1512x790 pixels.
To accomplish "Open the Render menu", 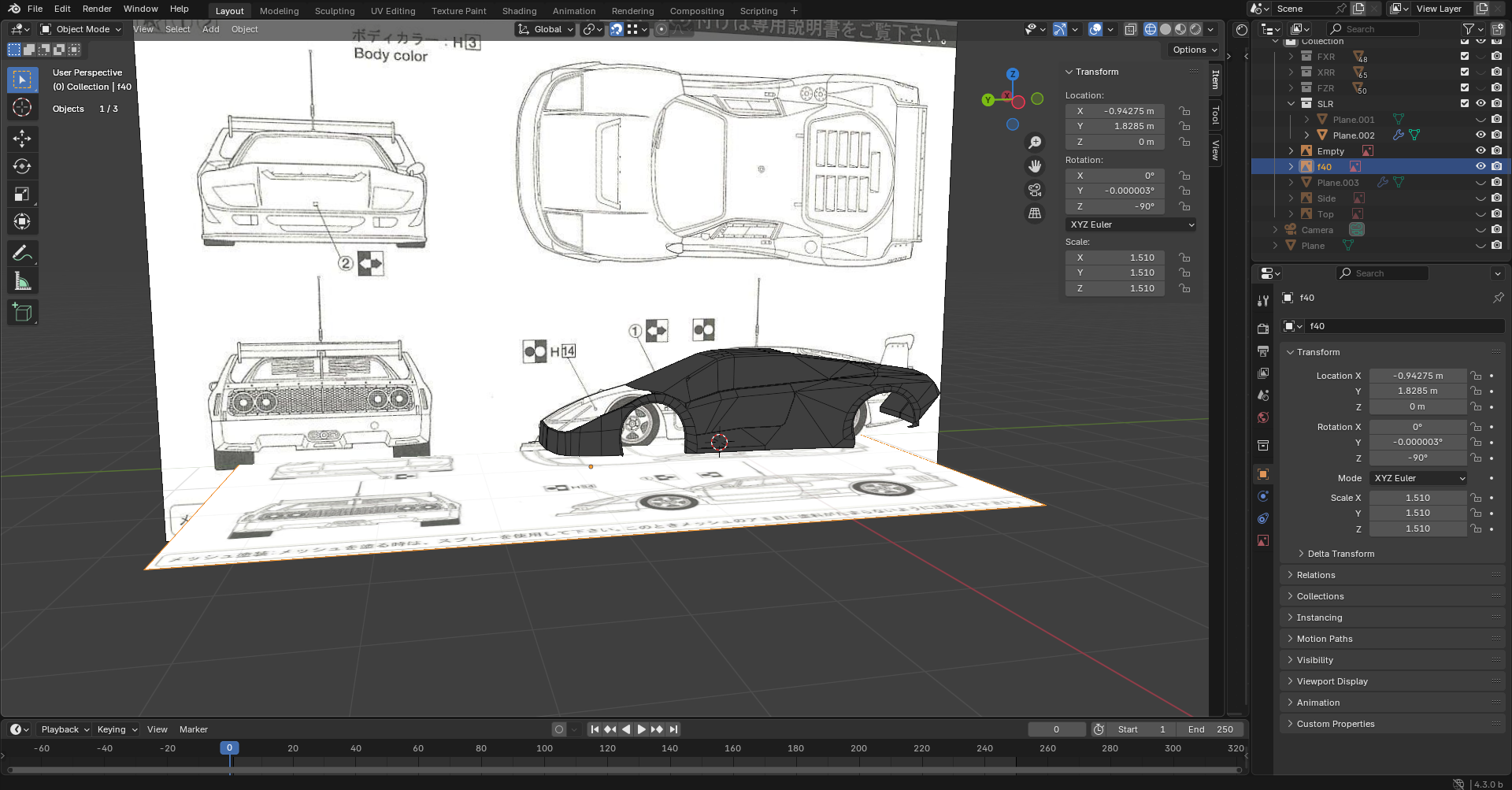I will coord(97,9).
